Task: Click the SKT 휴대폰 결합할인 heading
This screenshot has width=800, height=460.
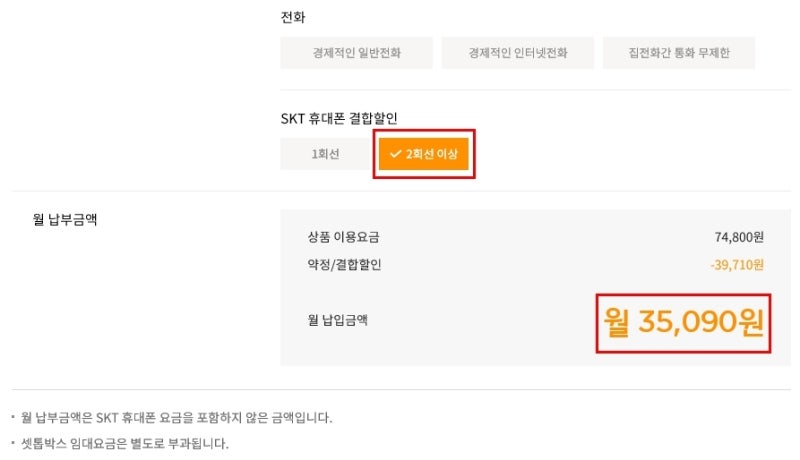Action: pyautogui.click(x=339, y=118)
